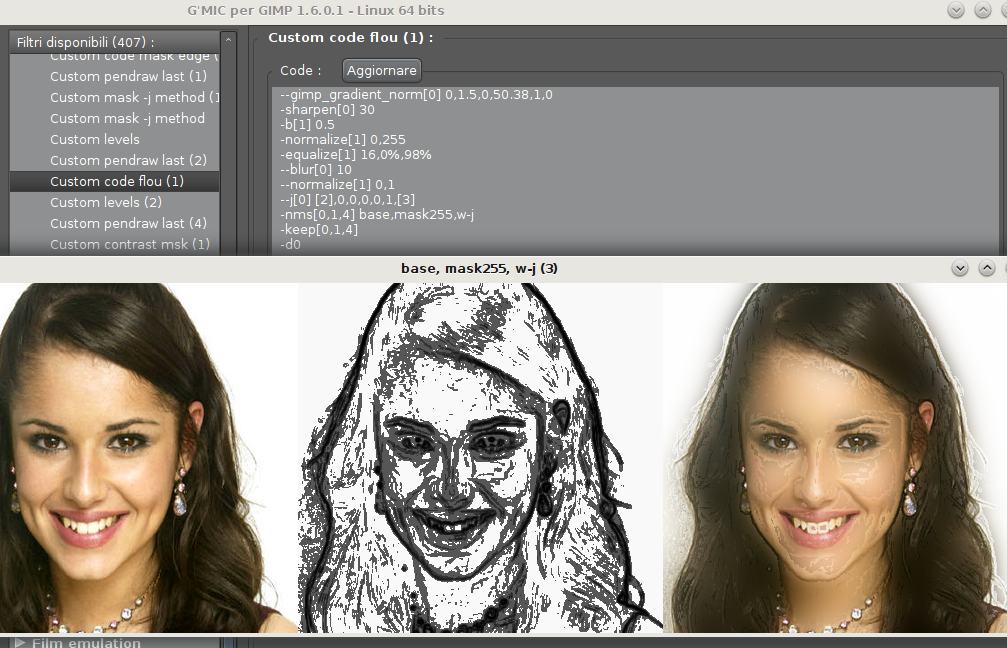Select the unnumbered Custom mask -j method filter
The width and height of the screenshot is (1007, 648).
click(114, 118)
